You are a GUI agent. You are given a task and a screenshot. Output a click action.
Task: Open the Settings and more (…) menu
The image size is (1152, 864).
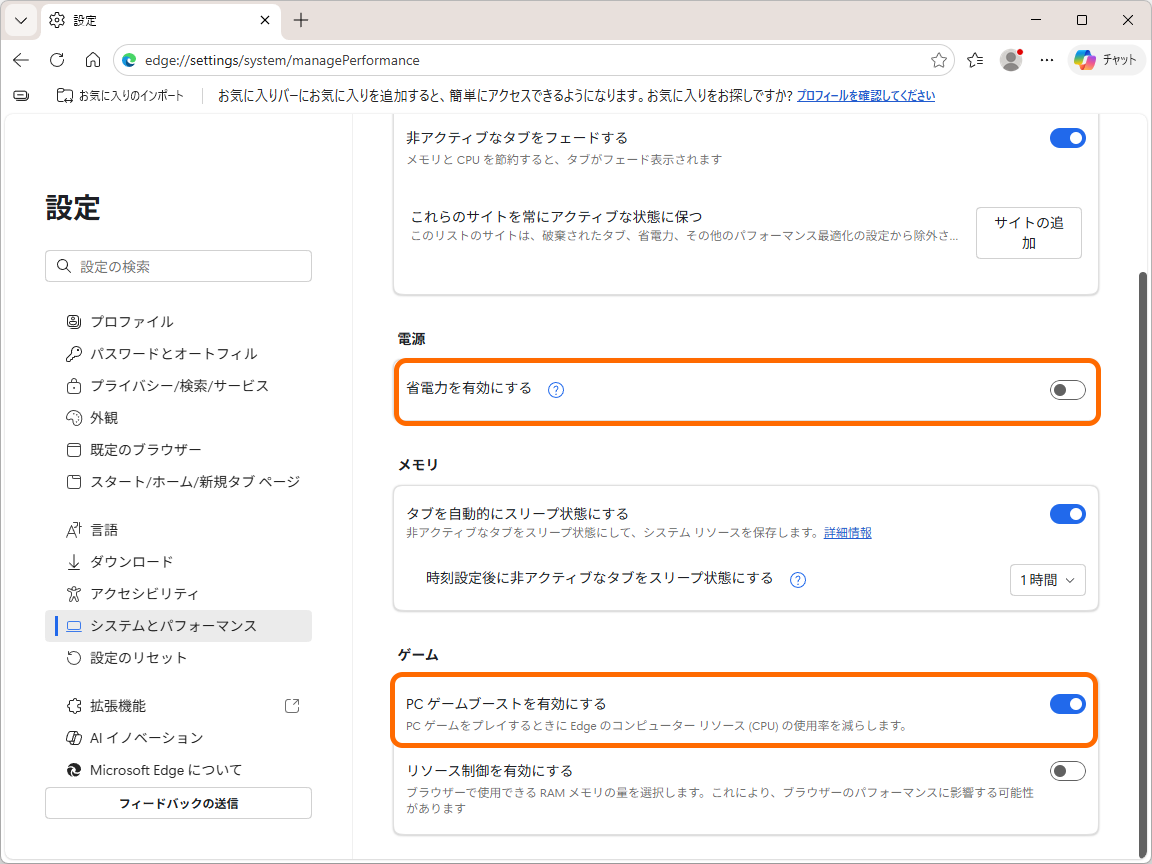point(1046,60)
